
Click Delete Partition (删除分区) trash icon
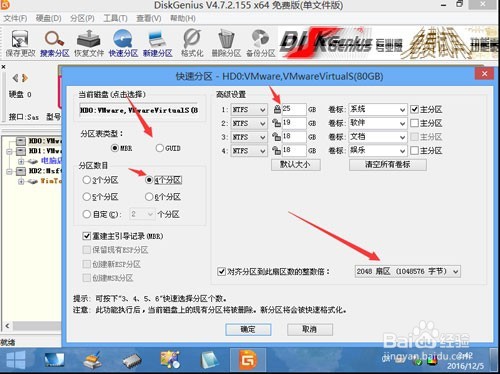pos(226,43)
